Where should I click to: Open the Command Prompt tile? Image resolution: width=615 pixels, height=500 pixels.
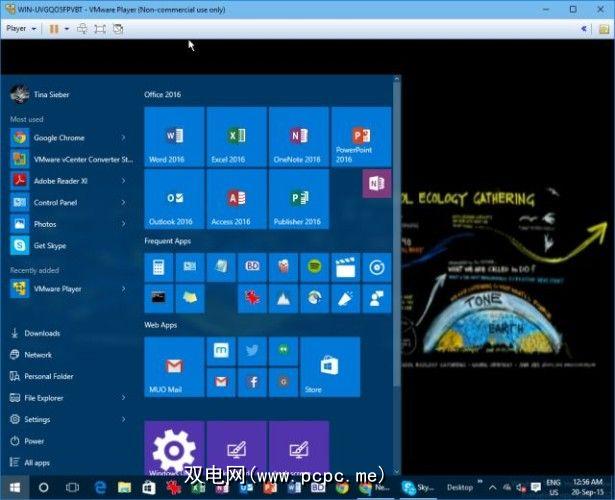158,299
